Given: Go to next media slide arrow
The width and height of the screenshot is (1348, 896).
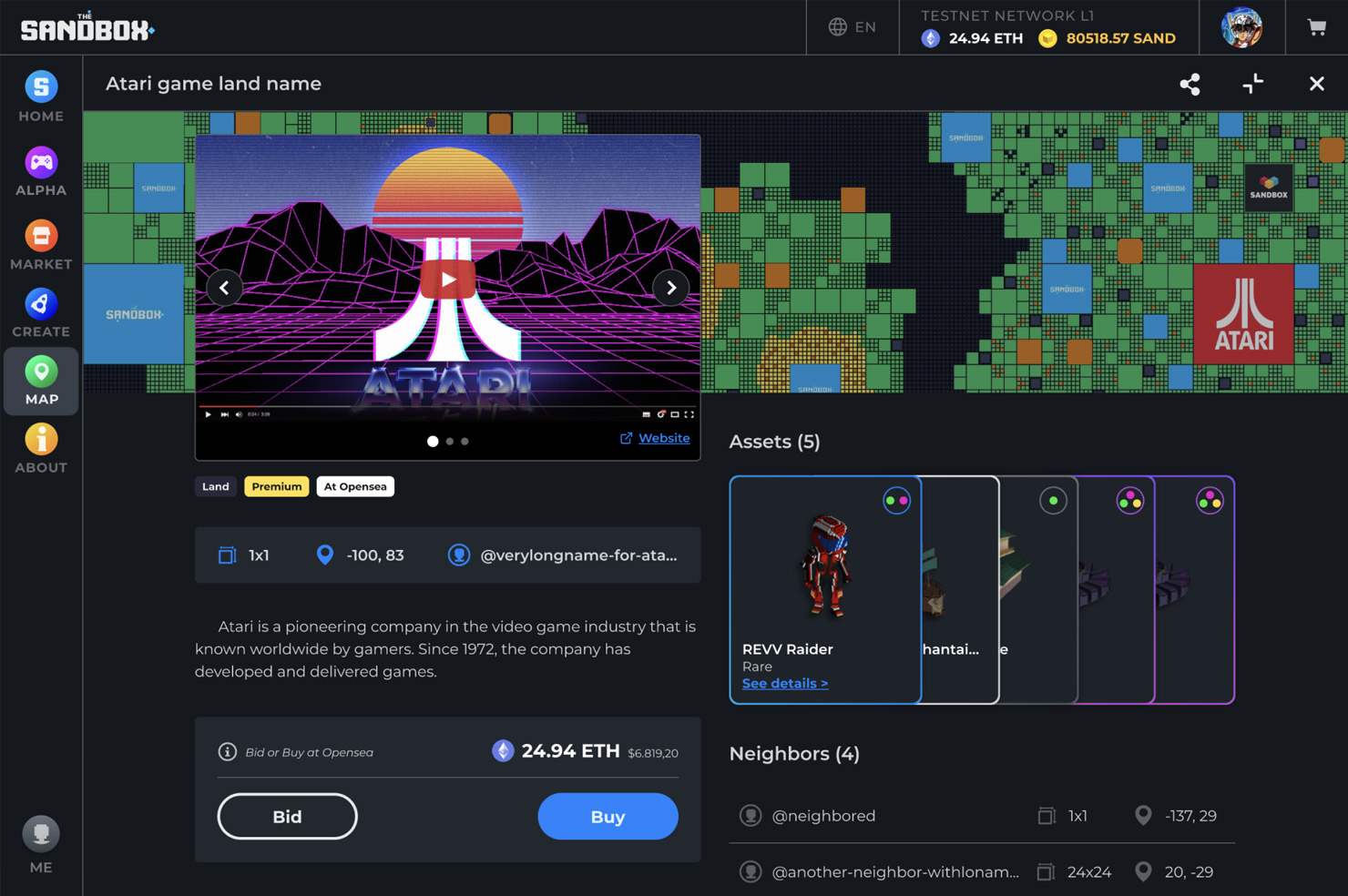Looking at the screenshot, I should [671, 288].
